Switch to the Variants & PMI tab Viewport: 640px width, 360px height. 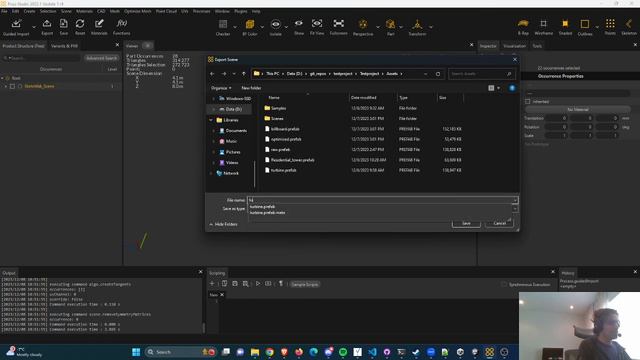click(64, 46)
